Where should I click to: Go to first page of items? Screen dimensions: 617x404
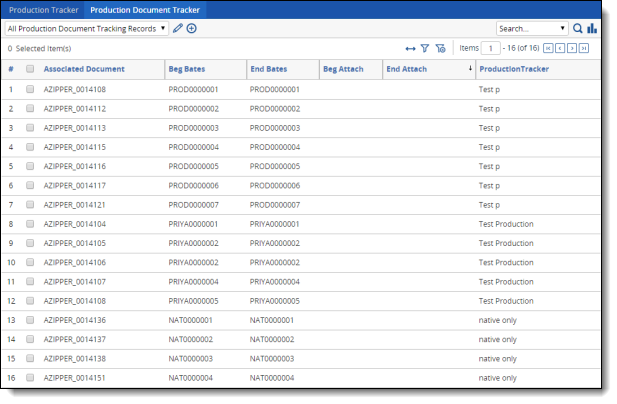(548, 48)
